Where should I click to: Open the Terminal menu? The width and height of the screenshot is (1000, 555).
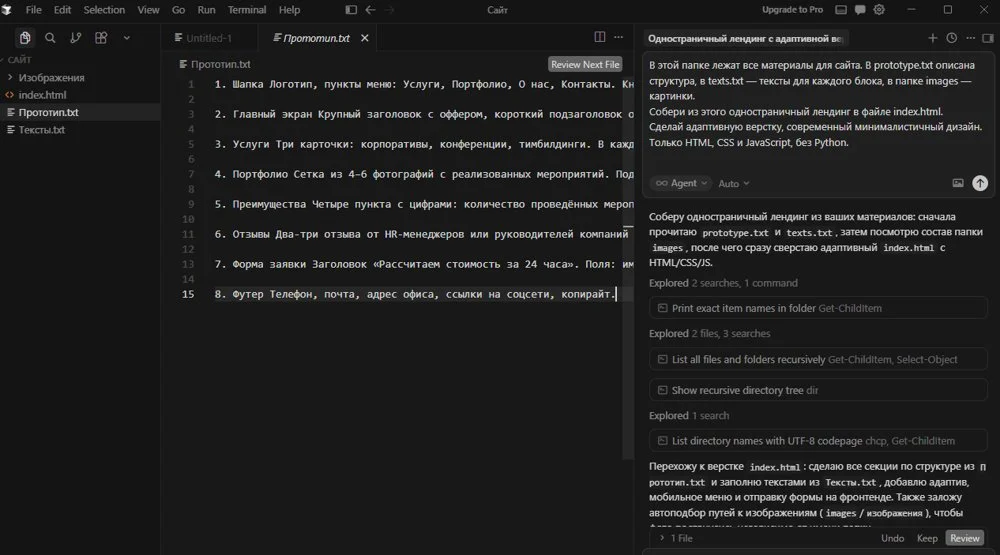tap(247, 10)
